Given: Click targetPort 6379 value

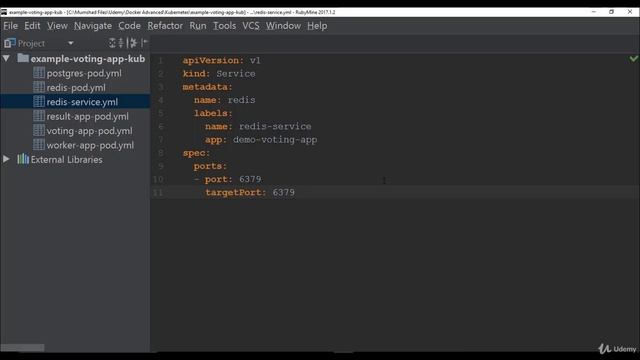Looking at the screenshot, I should pos(284,193).
